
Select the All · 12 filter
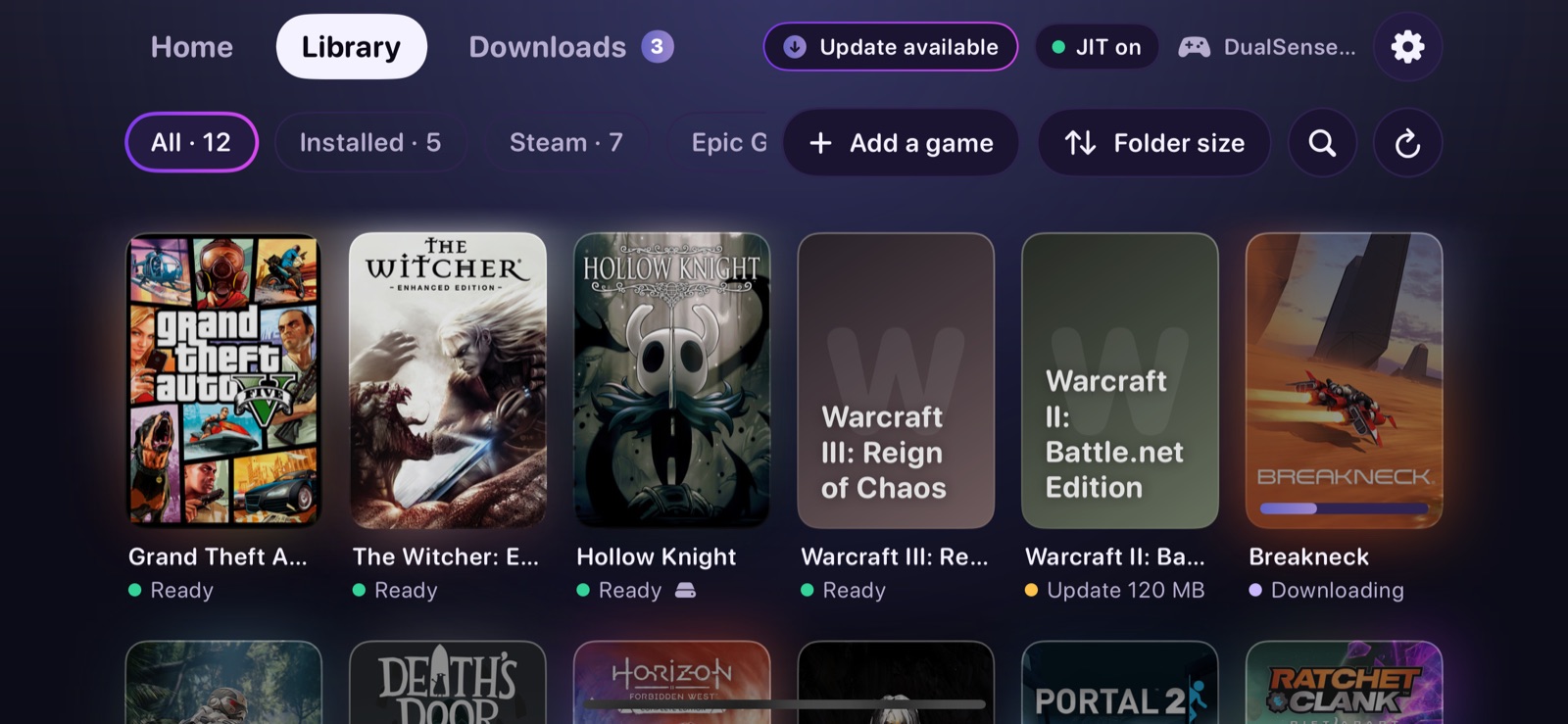[x=191, y=143]
